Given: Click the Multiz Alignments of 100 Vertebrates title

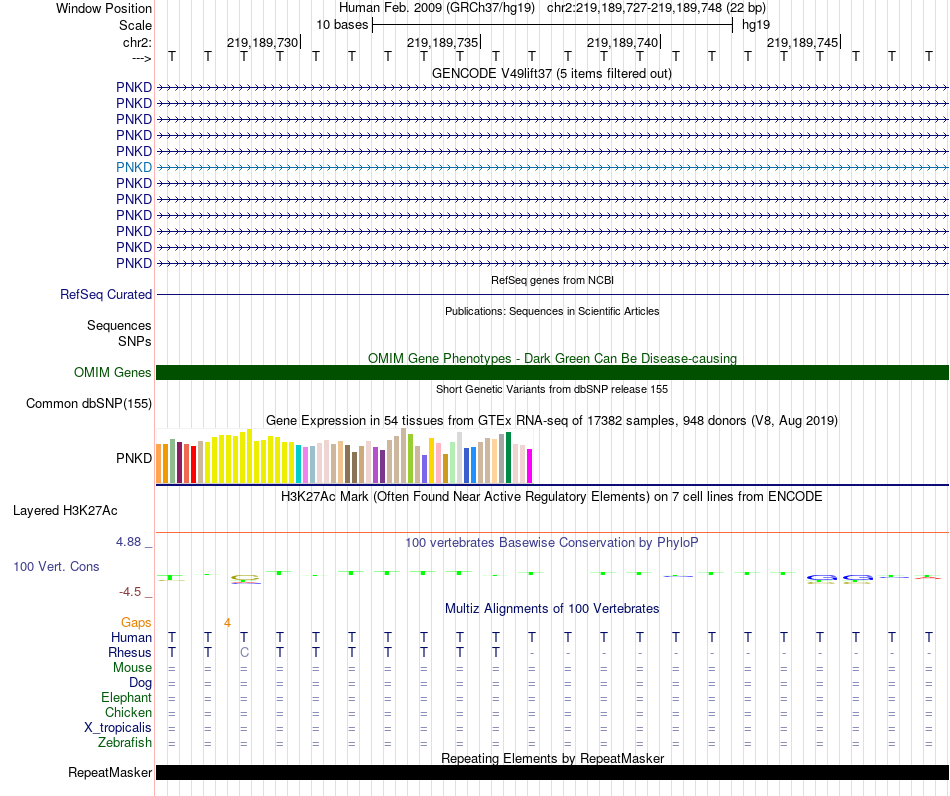Looking at the screenshot, I should (551, 608).
